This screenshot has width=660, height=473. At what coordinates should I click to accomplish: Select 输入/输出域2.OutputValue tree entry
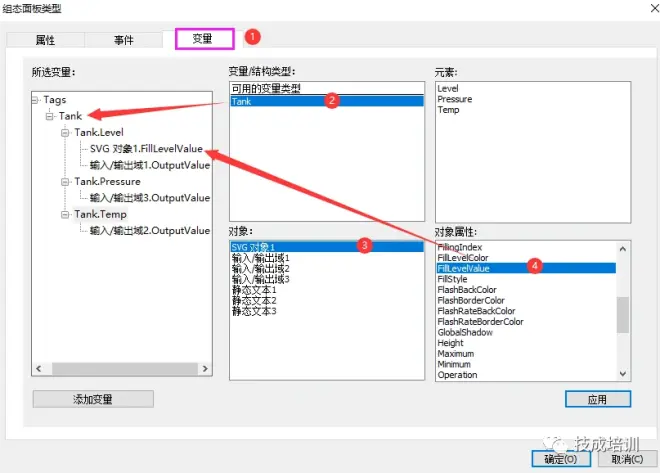(150, 231)
